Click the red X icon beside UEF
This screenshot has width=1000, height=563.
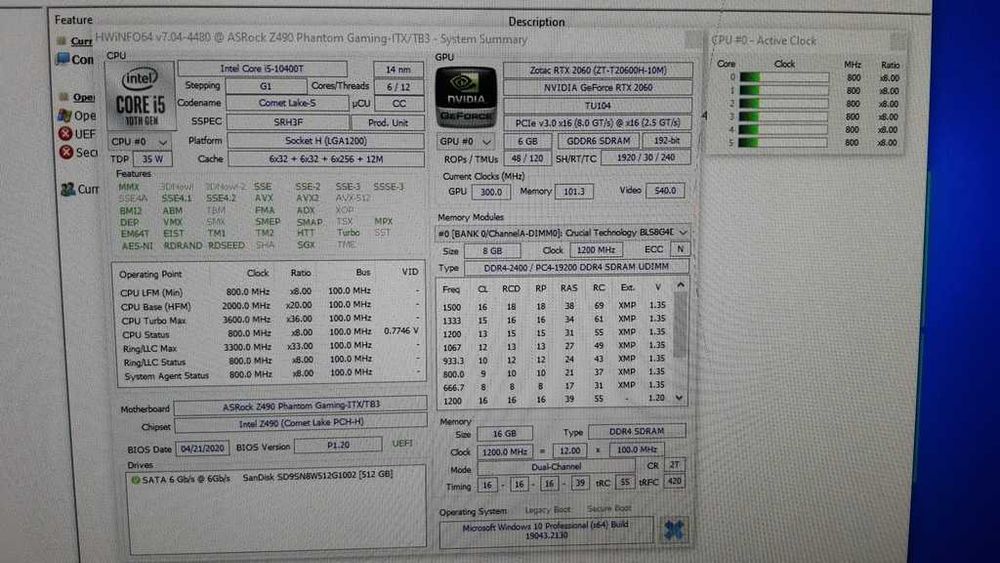pyautogui.click(x=65, y=134)
